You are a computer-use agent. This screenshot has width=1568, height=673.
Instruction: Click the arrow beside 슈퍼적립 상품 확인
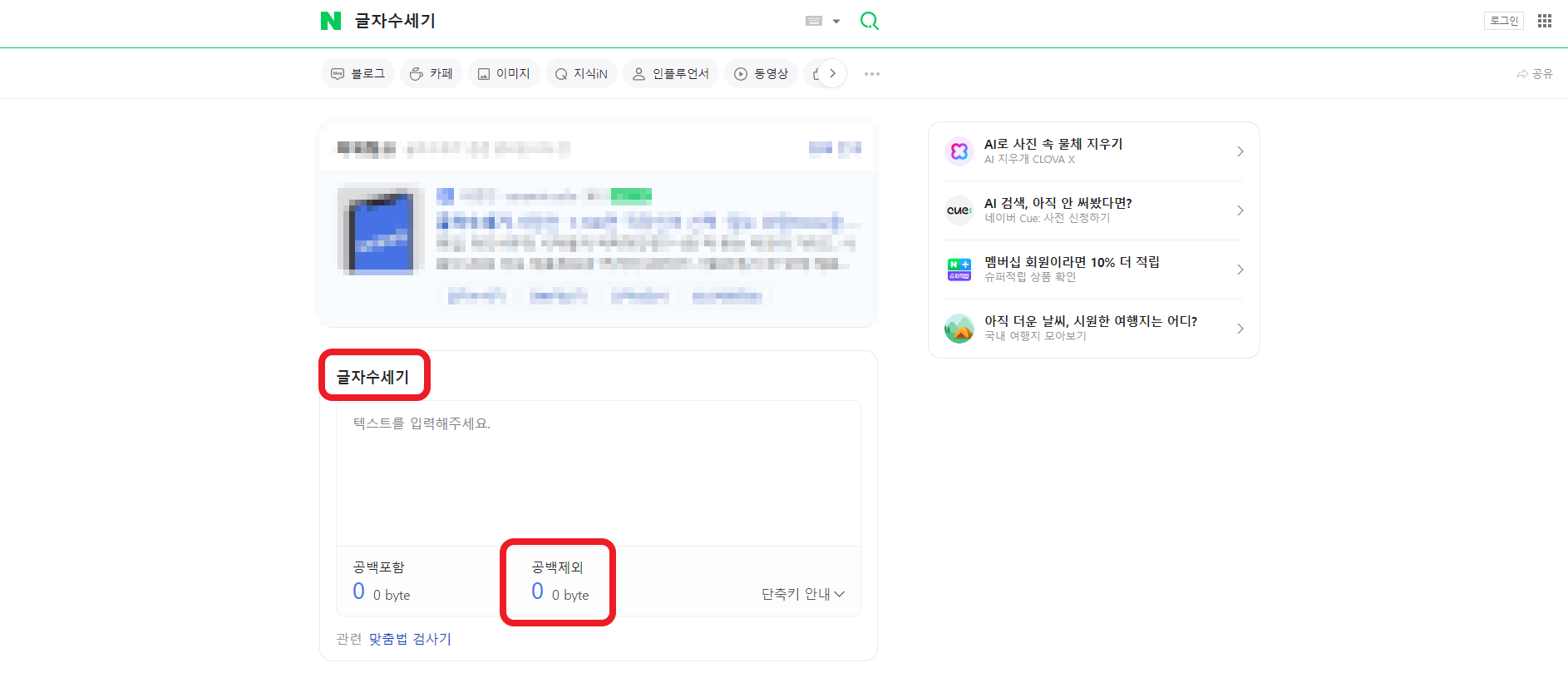(1240, 270)
